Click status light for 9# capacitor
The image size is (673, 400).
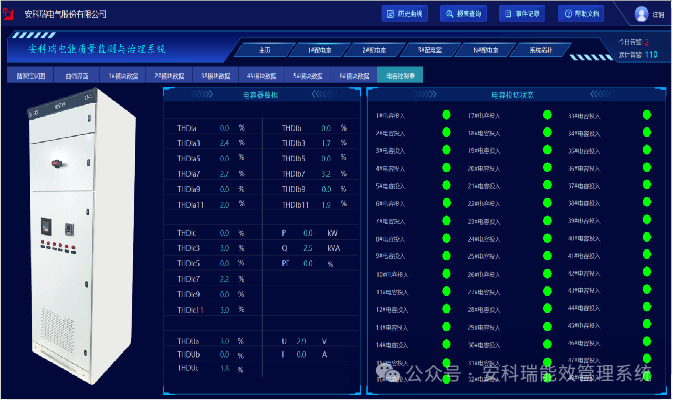[x=446, y=256]
